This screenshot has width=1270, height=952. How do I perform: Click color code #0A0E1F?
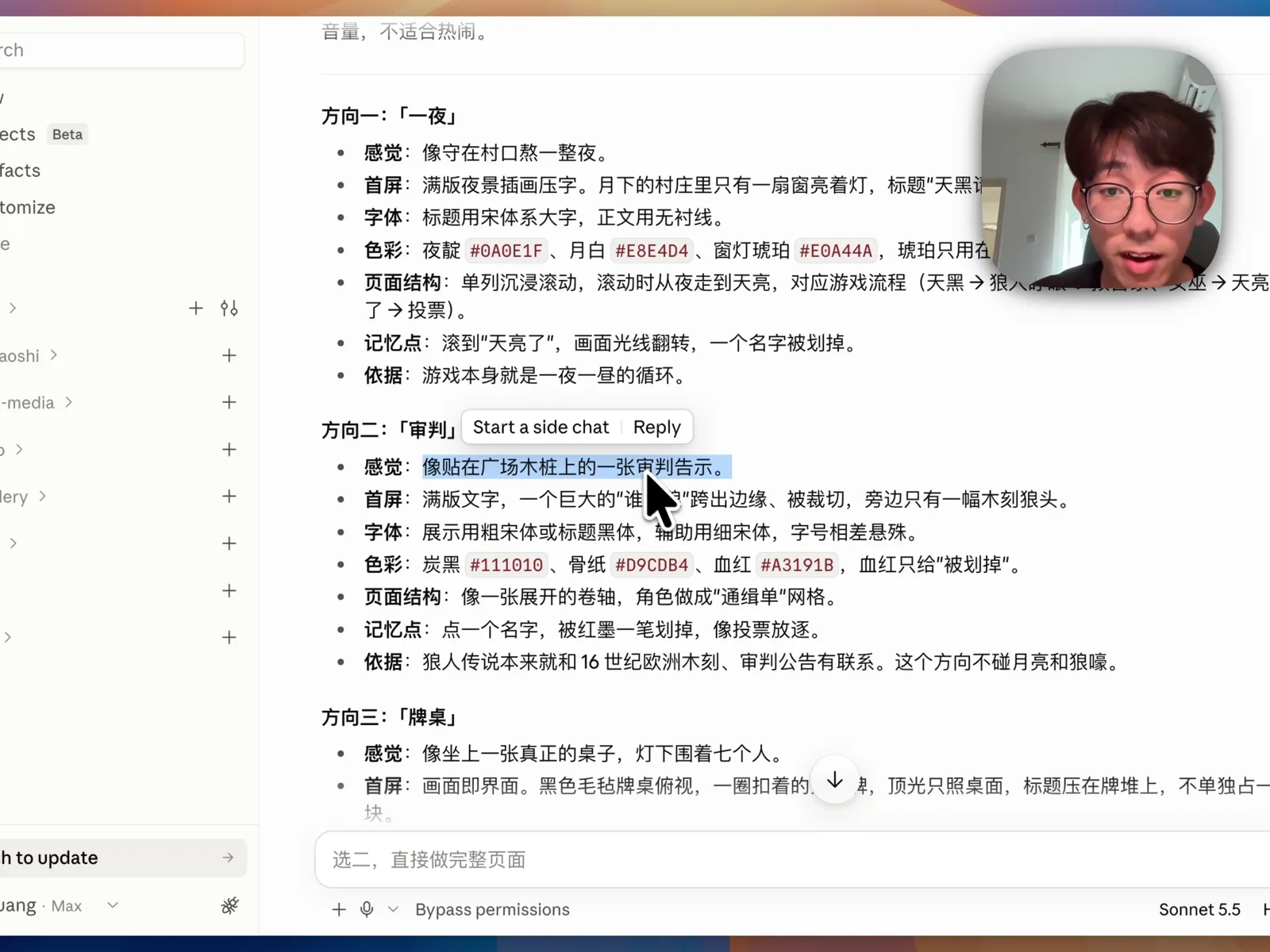point(506,251)
